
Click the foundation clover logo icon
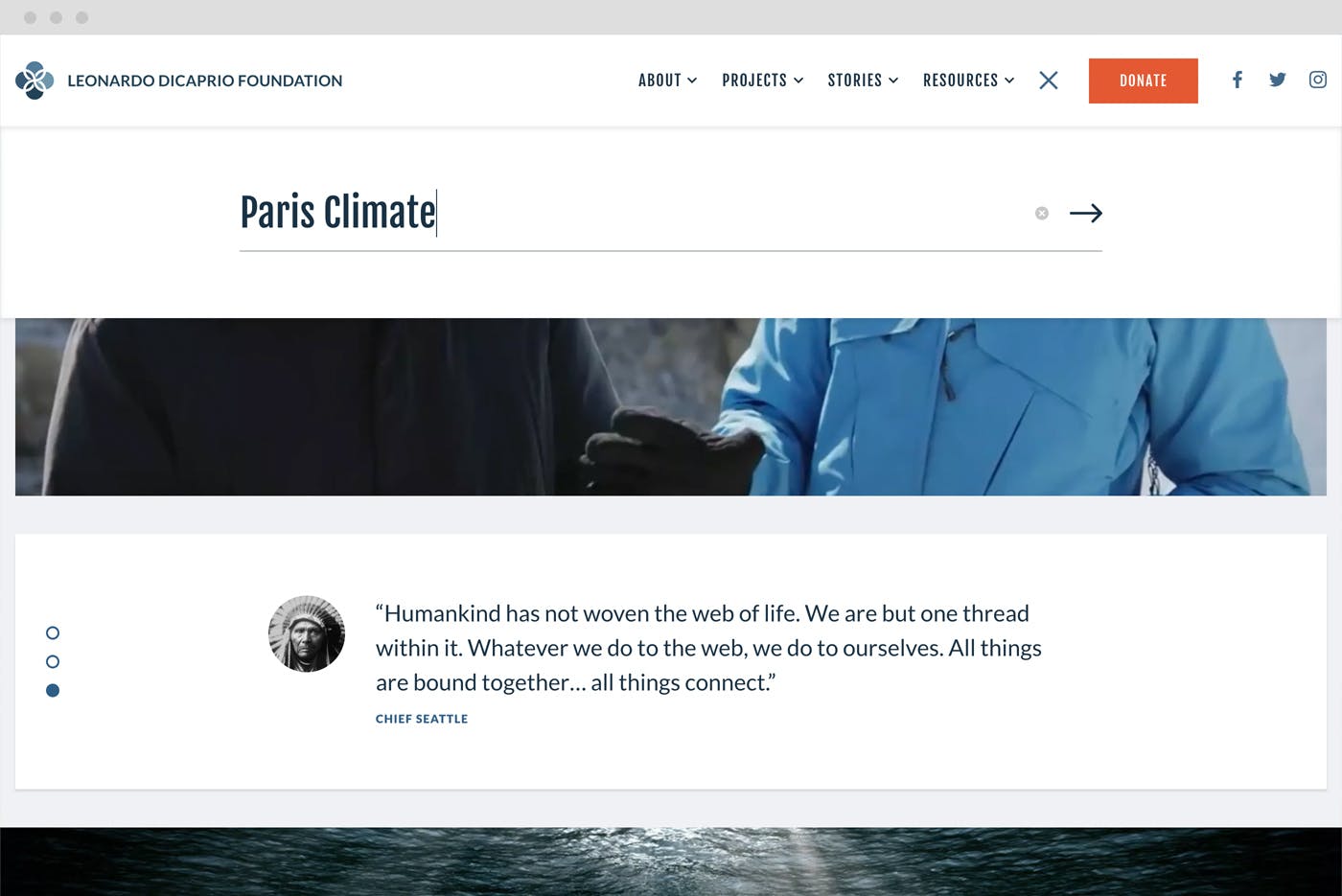[x=35, y=80]
